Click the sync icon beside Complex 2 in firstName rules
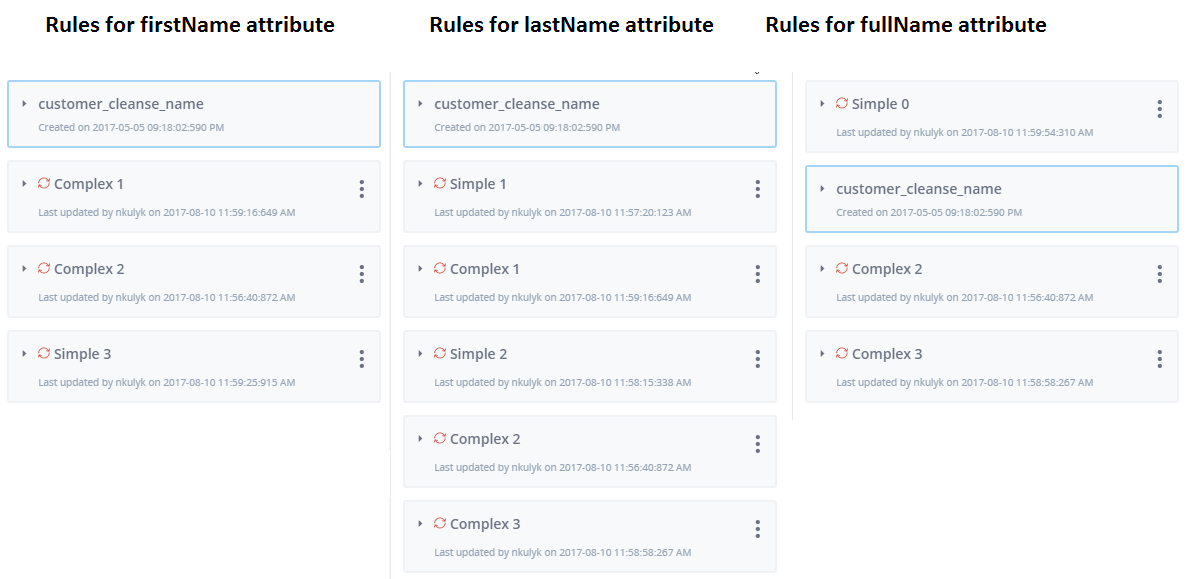1187x579 pixels. coord(44,268)
